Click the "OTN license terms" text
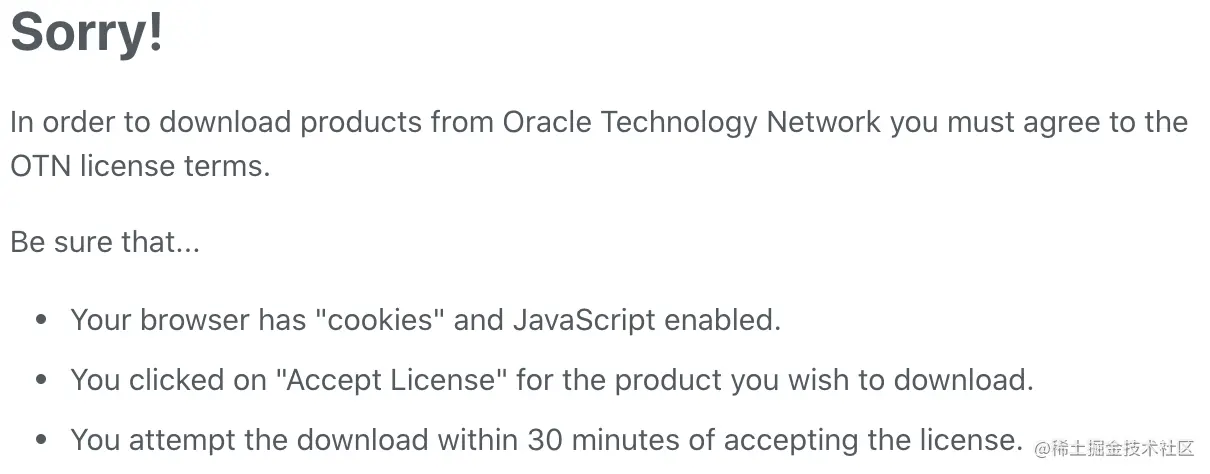The height and width of the screenshot is (474, 1210). [x=140, y=166]
